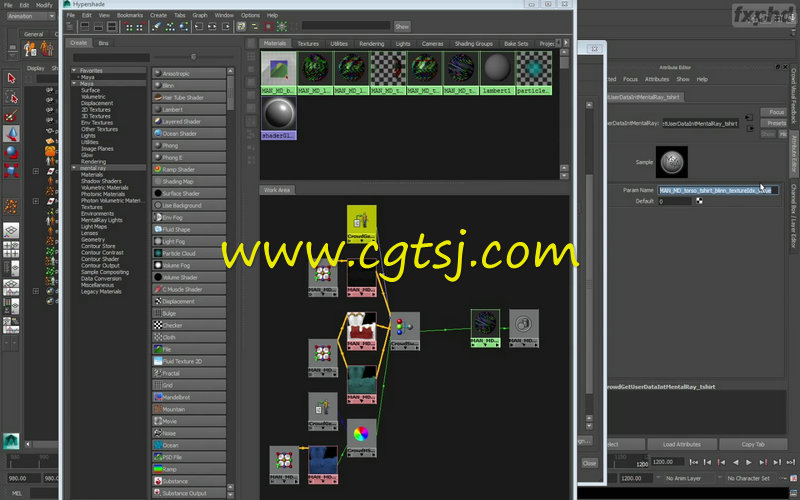Click the show top and bottom tabs icon
The height and width of the screenshot is (500, 800).
tap(112, 26)
